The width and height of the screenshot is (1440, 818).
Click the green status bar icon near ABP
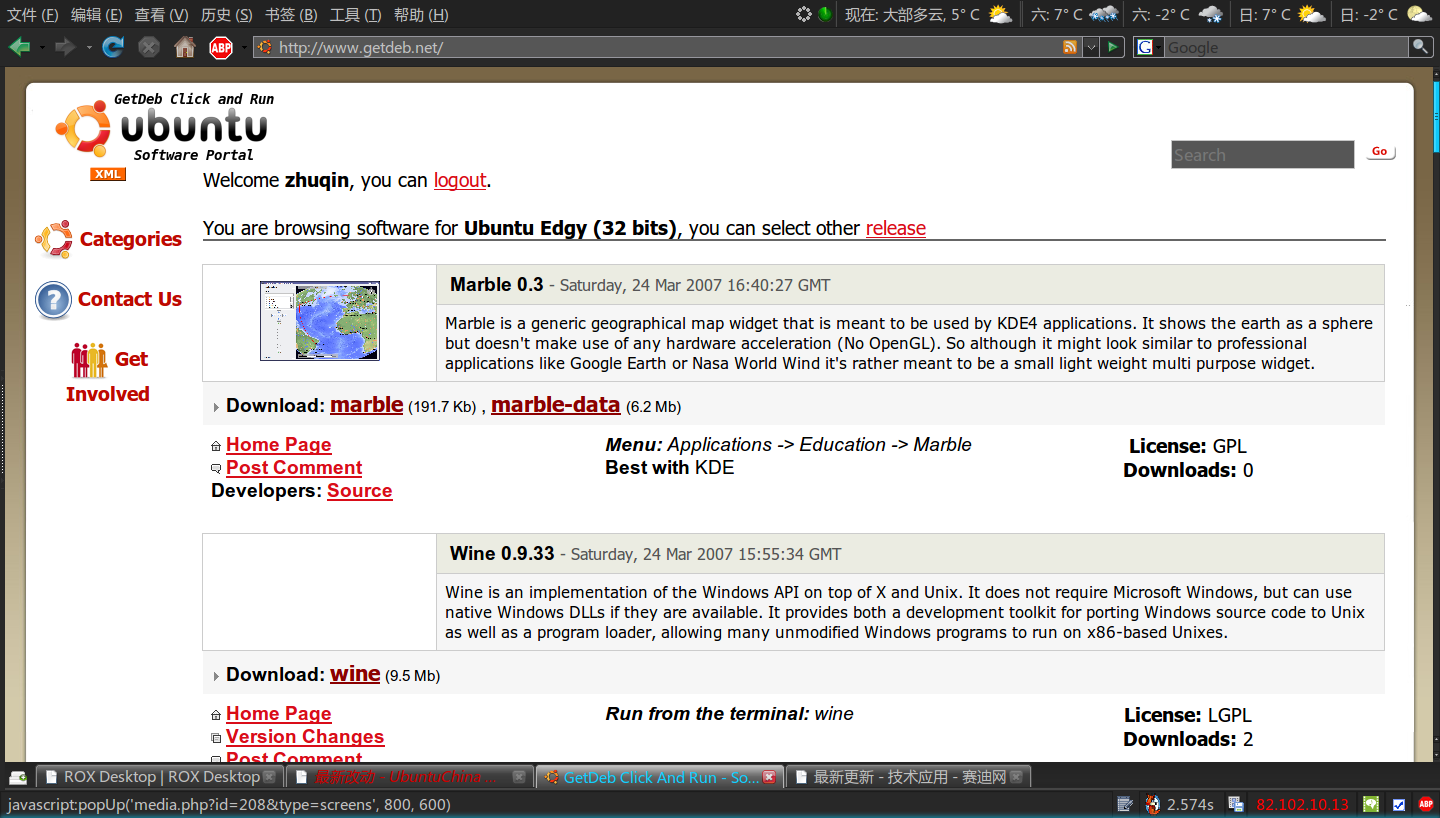[1371, 804]
